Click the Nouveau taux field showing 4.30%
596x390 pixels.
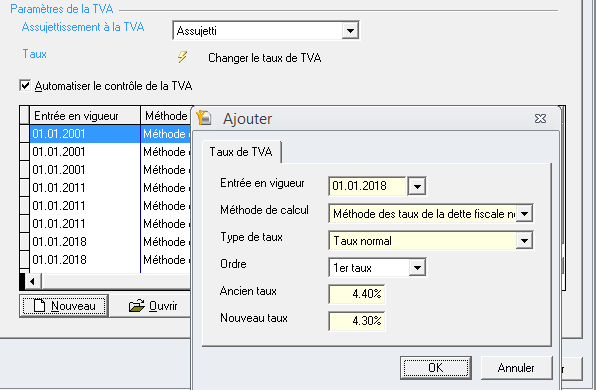pos(357,321)
